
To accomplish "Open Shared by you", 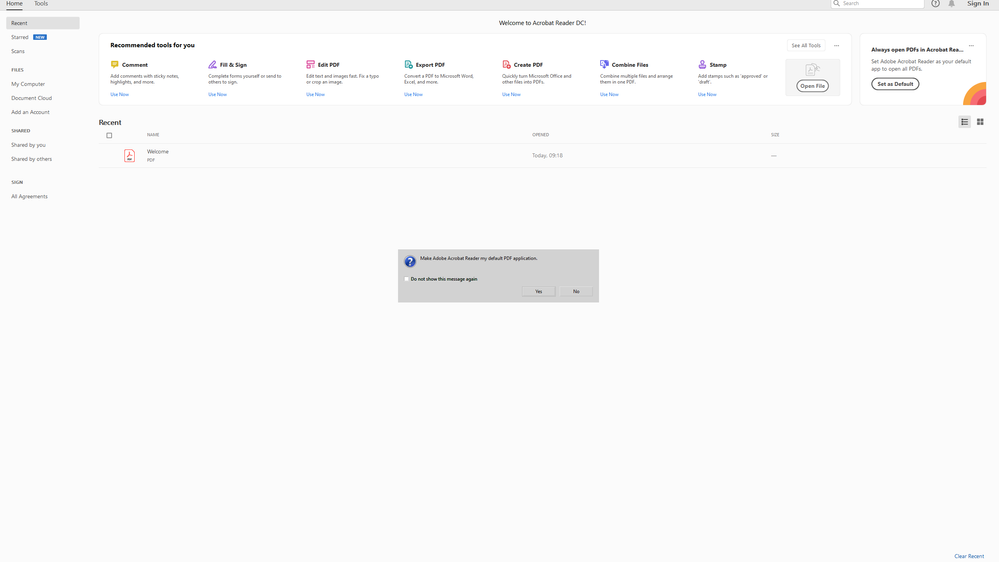I will tap(28, 145).
